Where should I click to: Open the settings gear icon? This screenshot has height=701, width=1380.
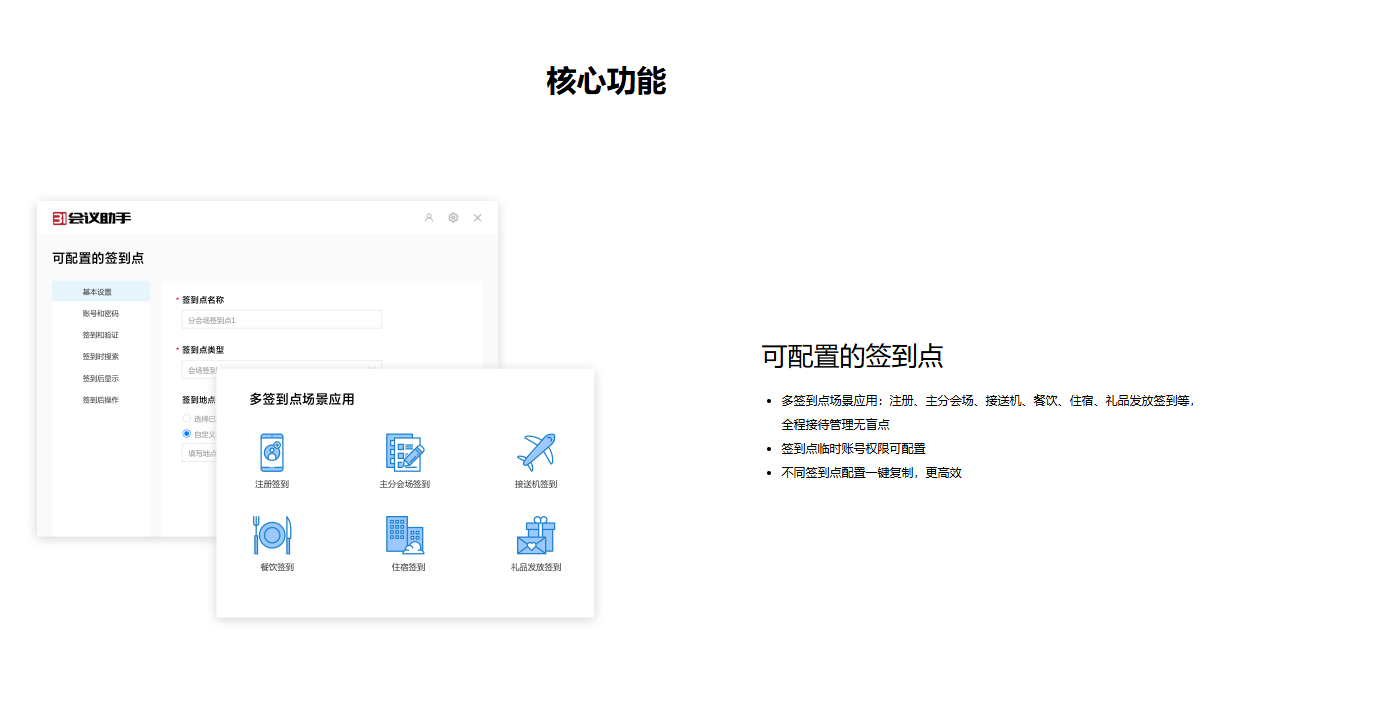(x=453, y=218)
